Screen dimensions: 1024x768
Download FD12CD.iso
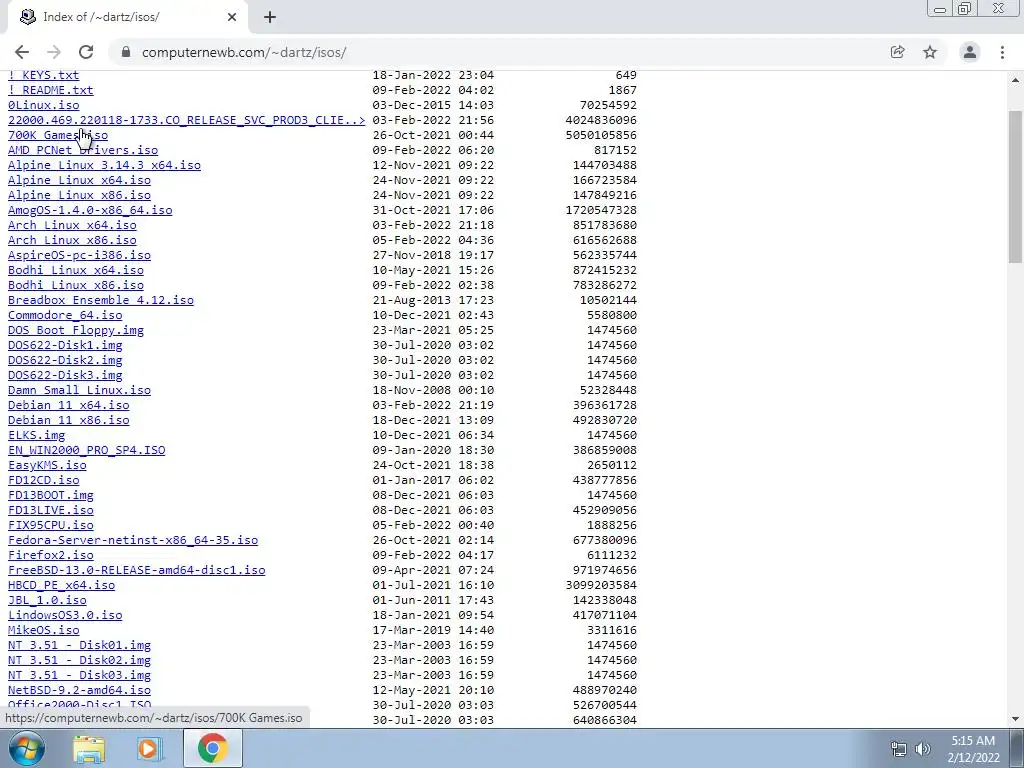pyautogui.click(x=43, y=481)
